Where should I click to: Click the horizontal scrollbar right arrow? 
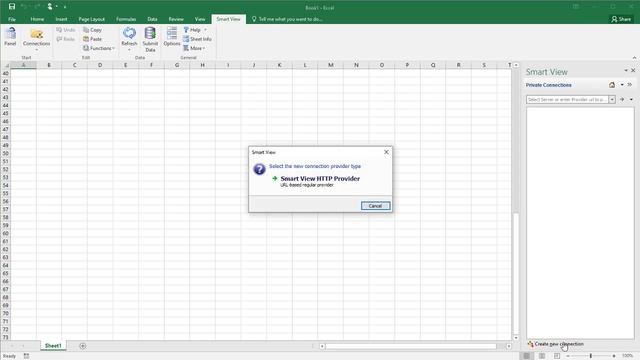point(509,346)
